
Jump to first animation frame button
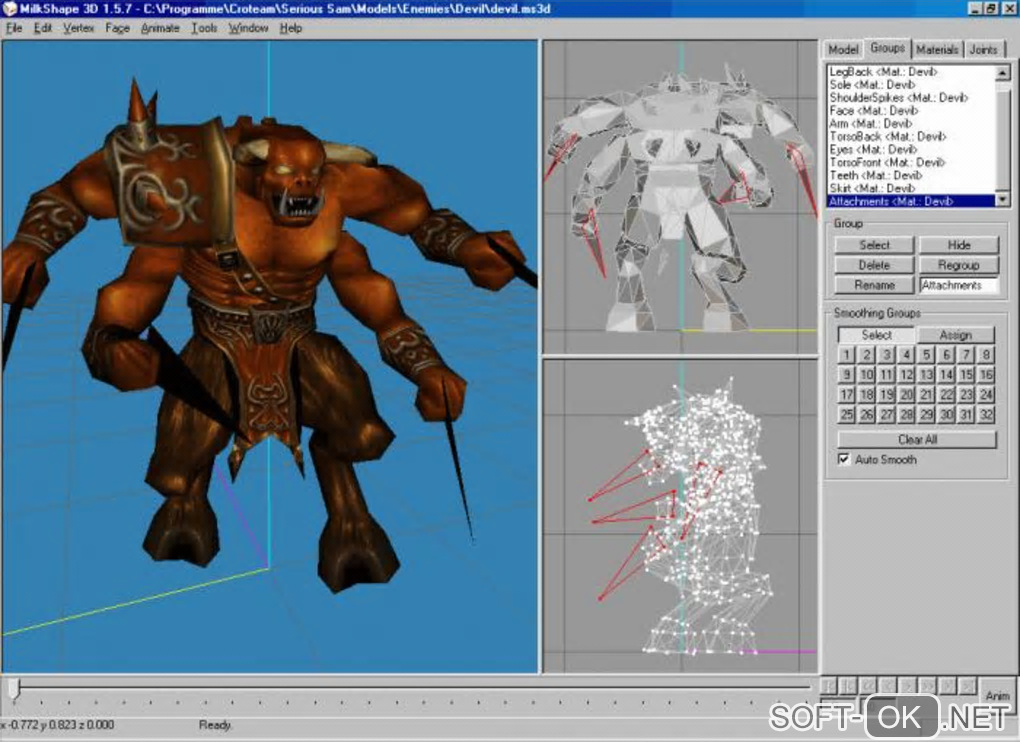point(829,686)
